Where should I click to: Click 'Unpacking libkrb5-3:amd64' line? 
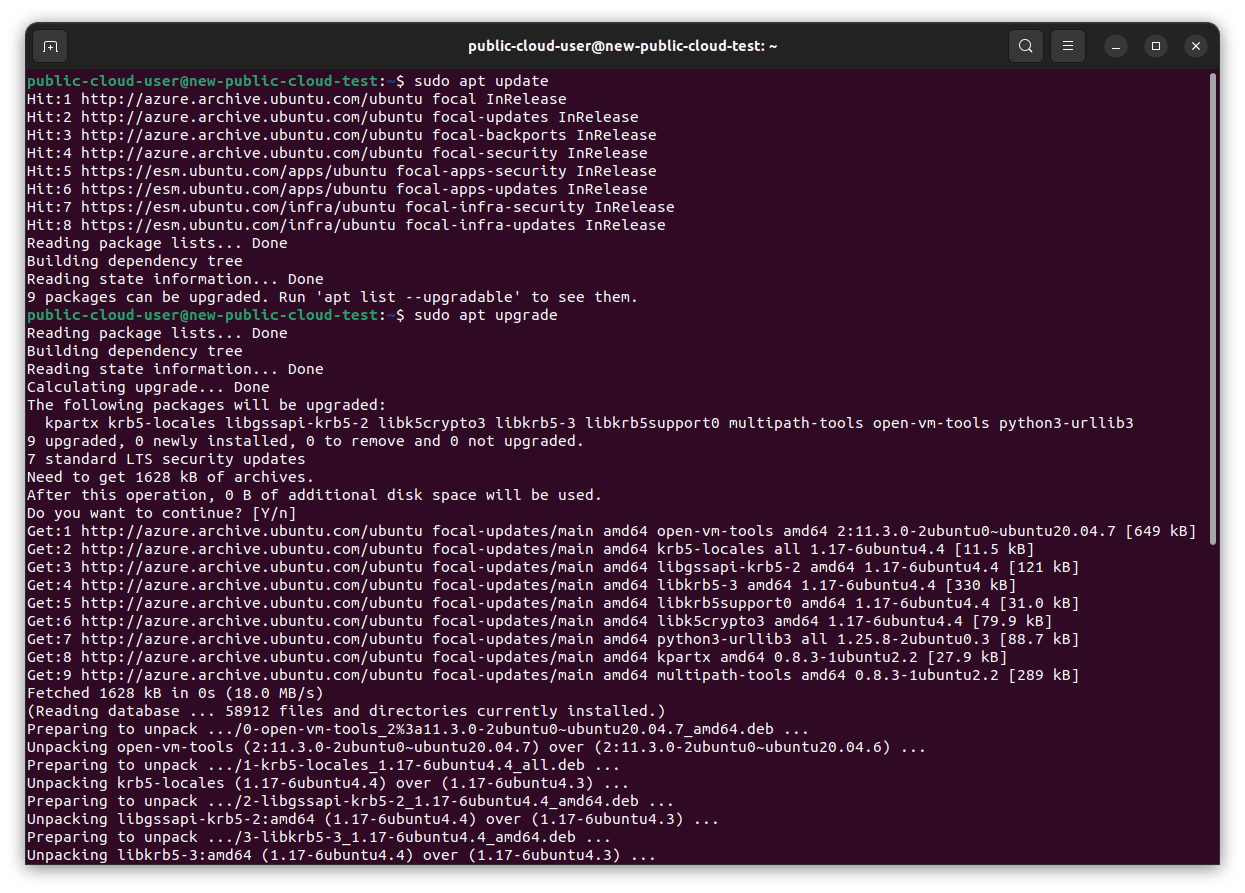[342, 855]
